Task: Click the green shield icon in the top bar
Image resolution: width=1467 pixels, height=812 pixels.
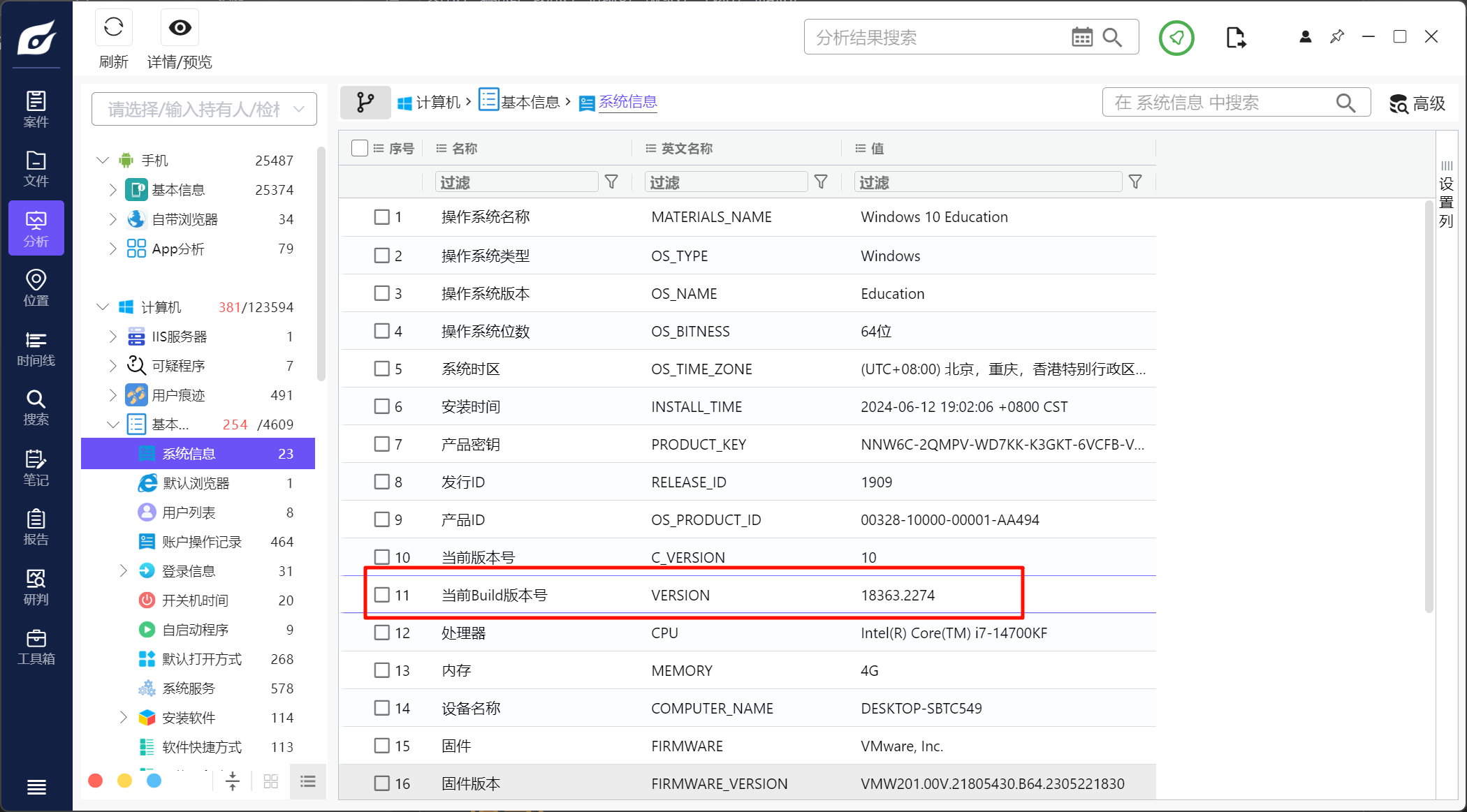Action: 1176,38
